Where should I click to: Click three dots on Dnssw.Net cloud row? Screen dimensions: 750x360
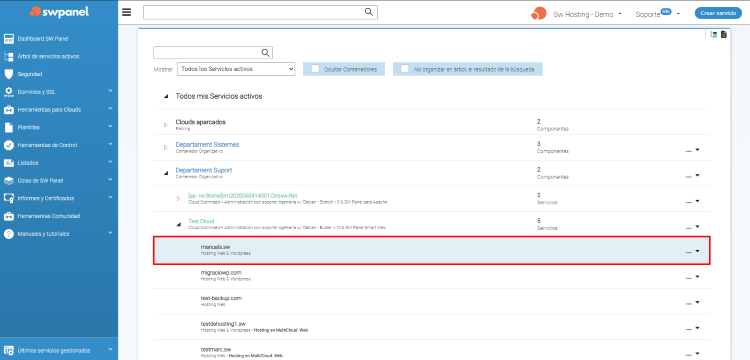coord(688,202)
